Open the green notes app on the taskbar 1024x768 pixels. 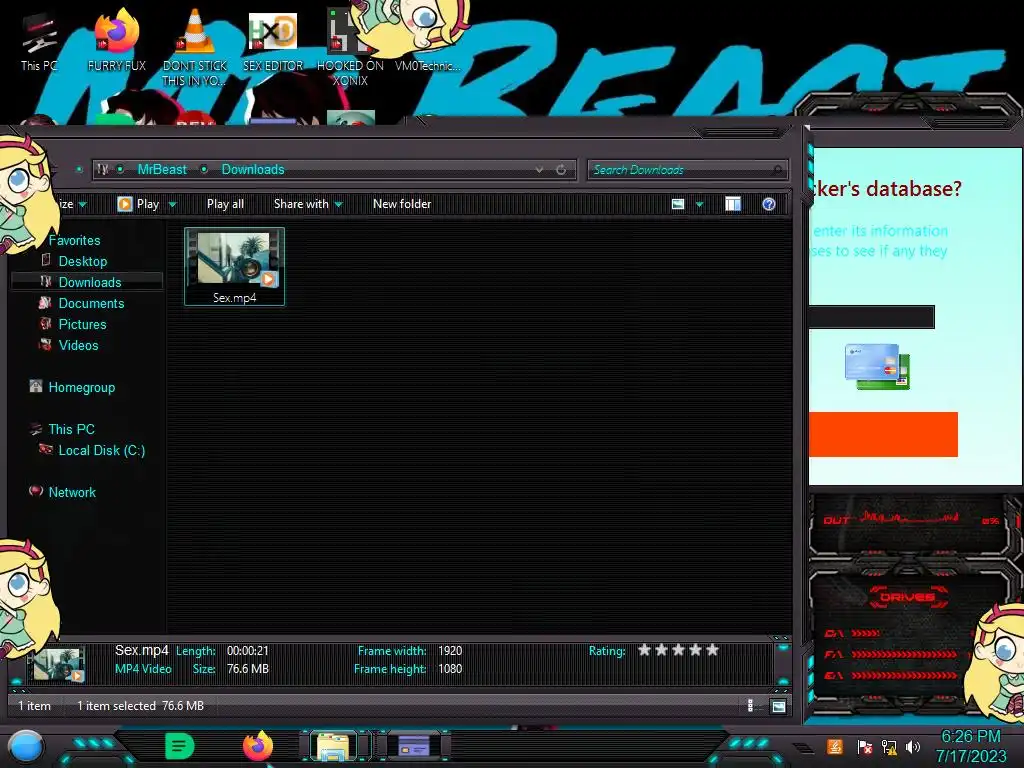[180, 746]
